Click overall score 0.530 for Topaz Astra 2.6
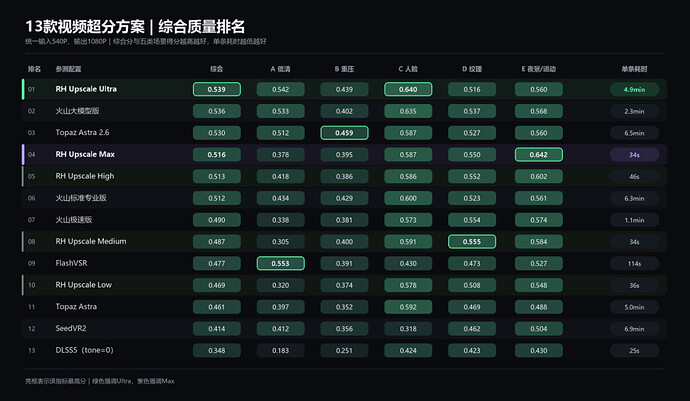 pyautogui.click(x=217, y=133)
